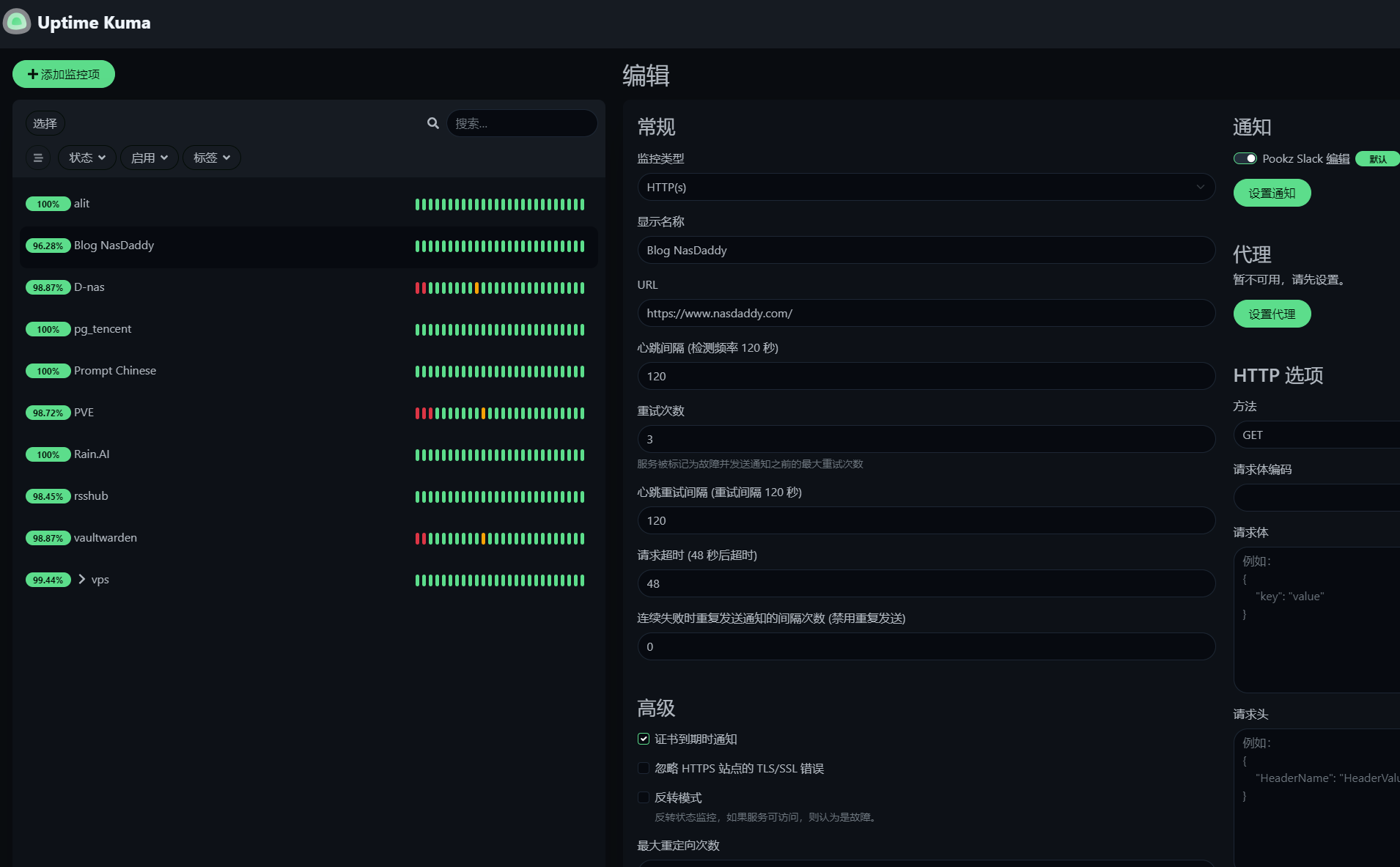Click the 98.87% uptime badge for vaultwarden

tap(48, 538)
